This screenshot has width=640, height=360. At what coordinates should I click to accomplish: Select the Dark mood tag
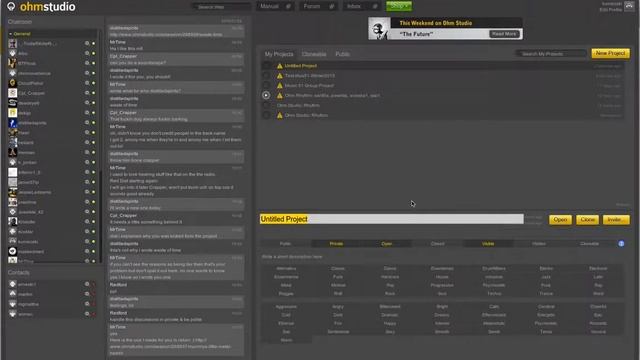click(338, 315)
